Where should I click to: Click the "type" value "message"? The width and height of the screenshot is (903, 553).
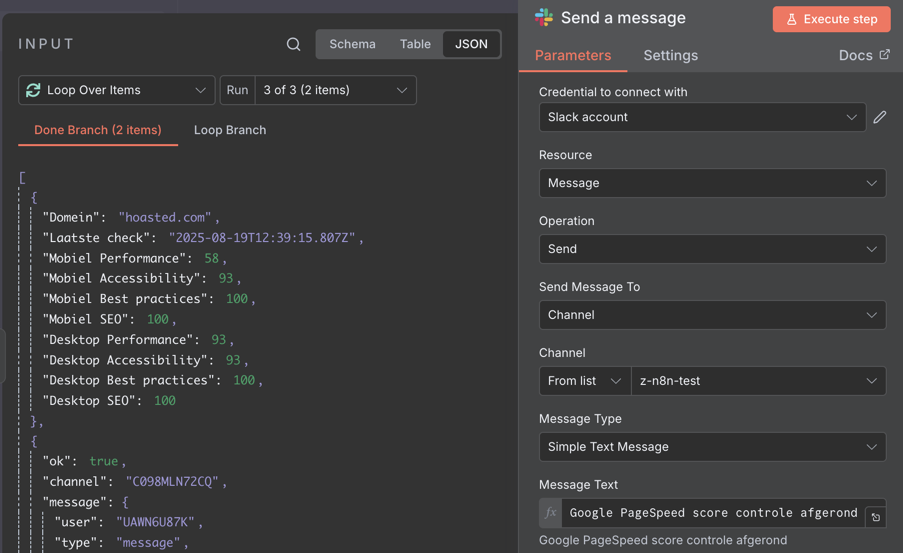pyautogui.click(x=148, y=543)
